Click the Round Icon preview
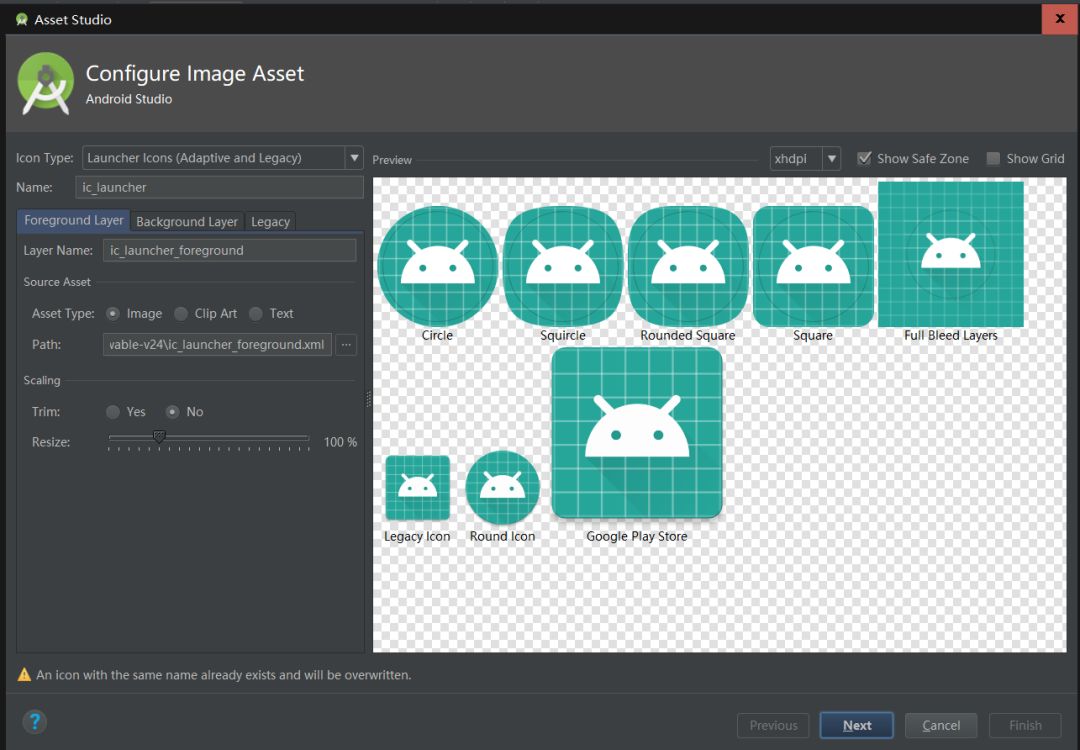The image size is (1080, 750). coord(503,488)
